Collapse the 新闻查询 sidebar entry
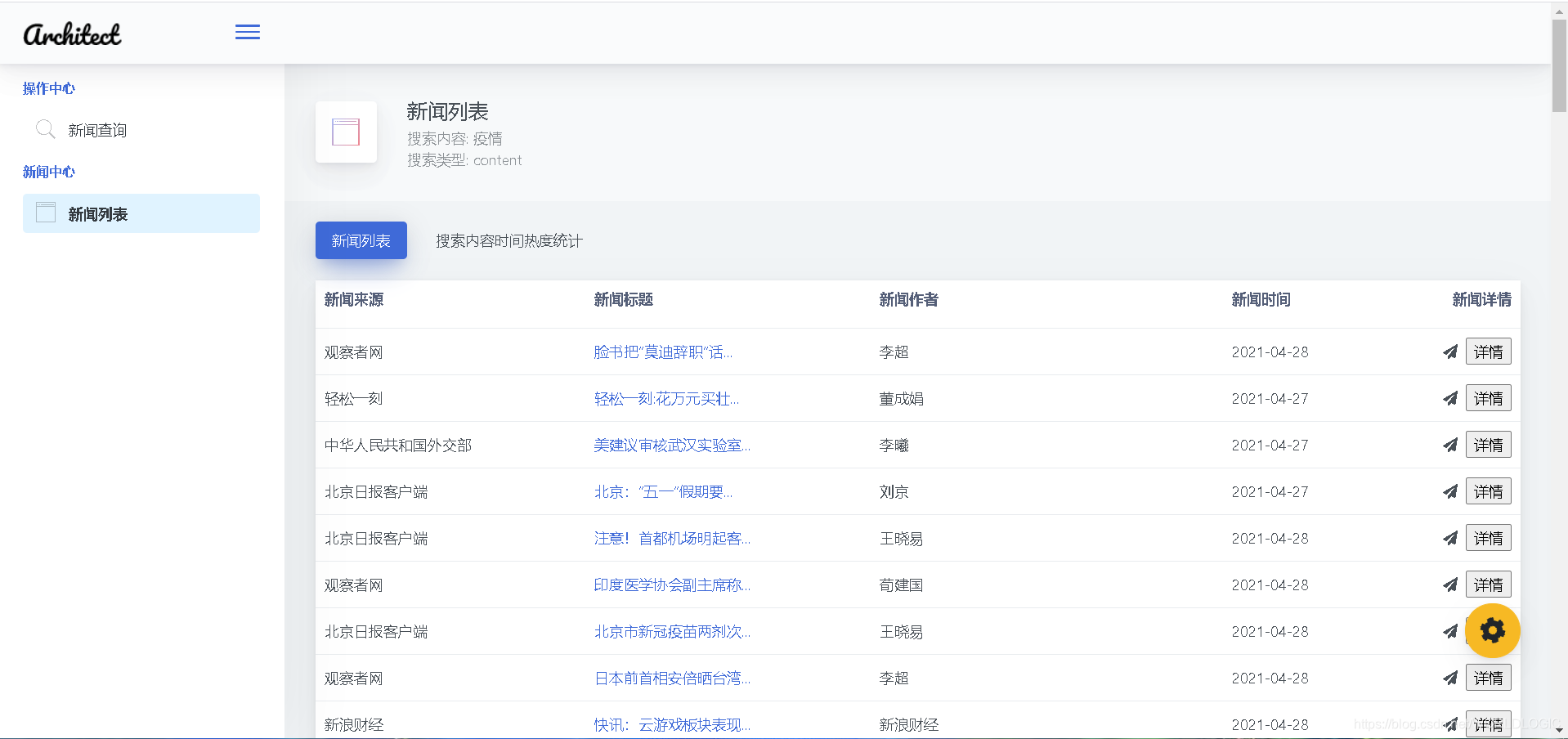 pyautogui.click(x=96, y=129)
